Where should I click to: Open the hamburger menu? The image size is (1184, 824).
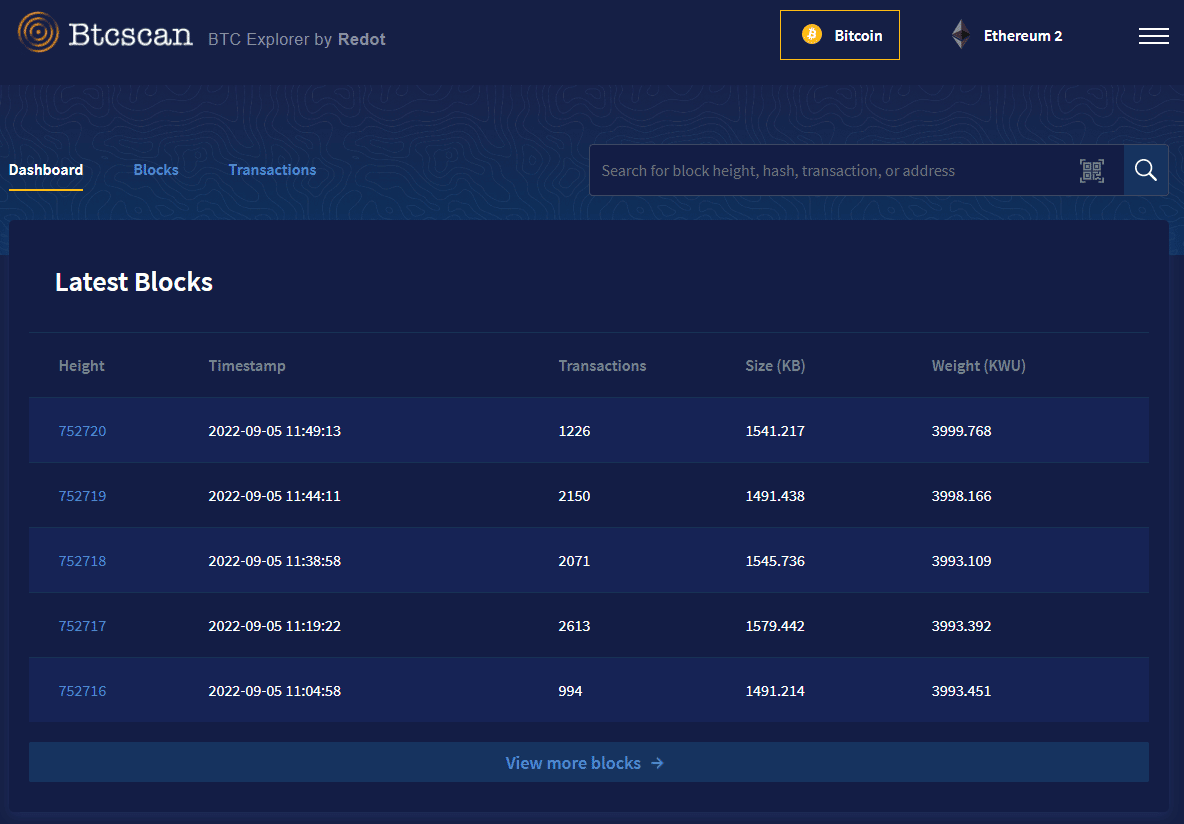(1153, 36)
